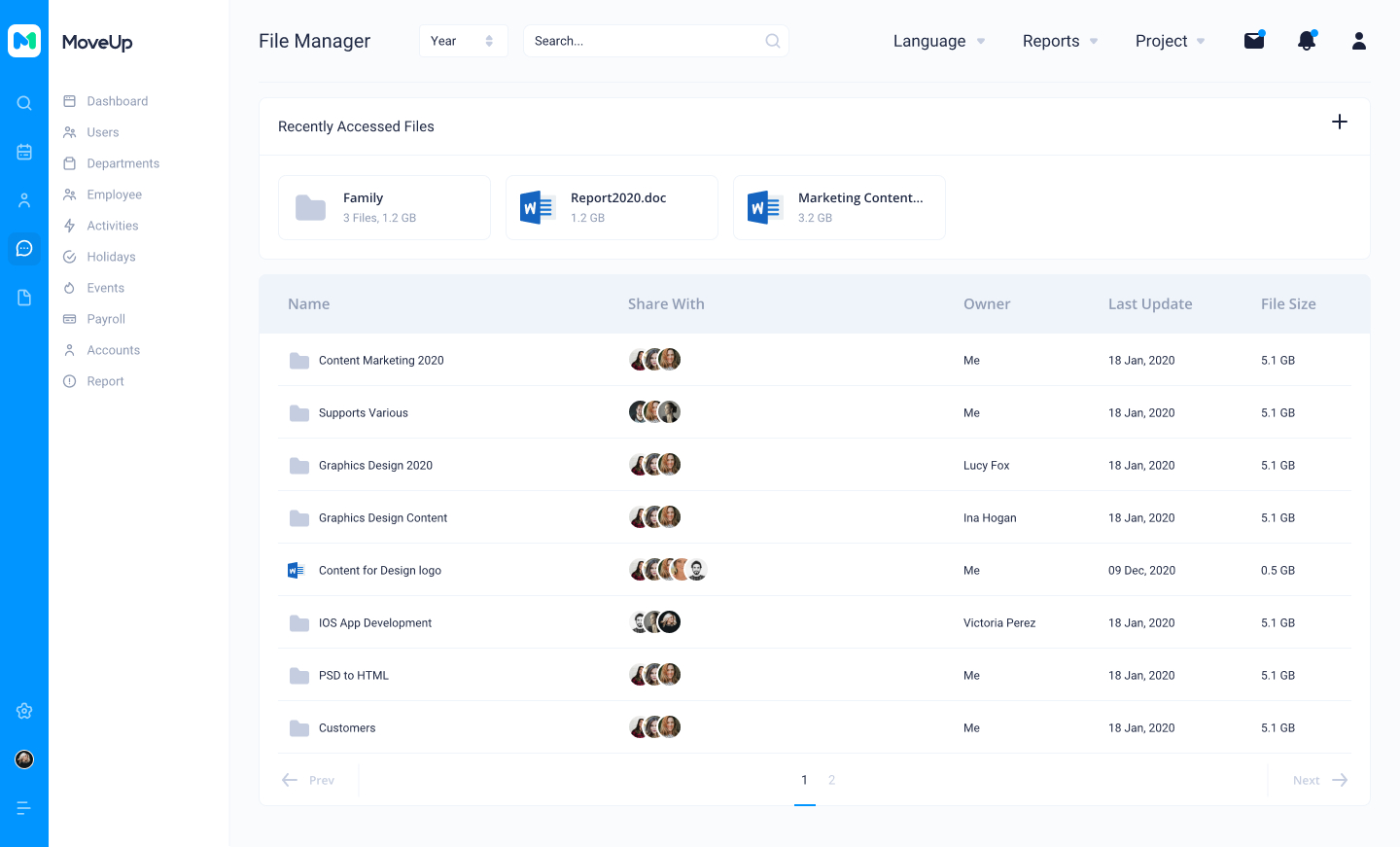Open Events in the side menu

[x=94, y=288]
